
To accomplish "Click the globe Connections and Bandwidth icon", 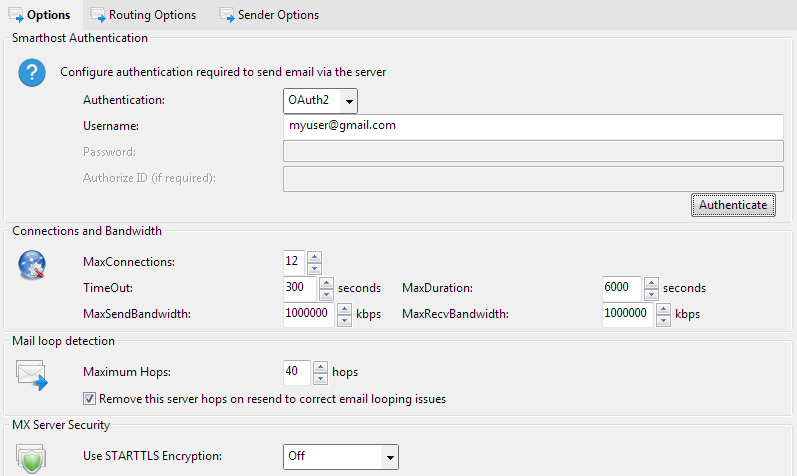I will (33, 265).
